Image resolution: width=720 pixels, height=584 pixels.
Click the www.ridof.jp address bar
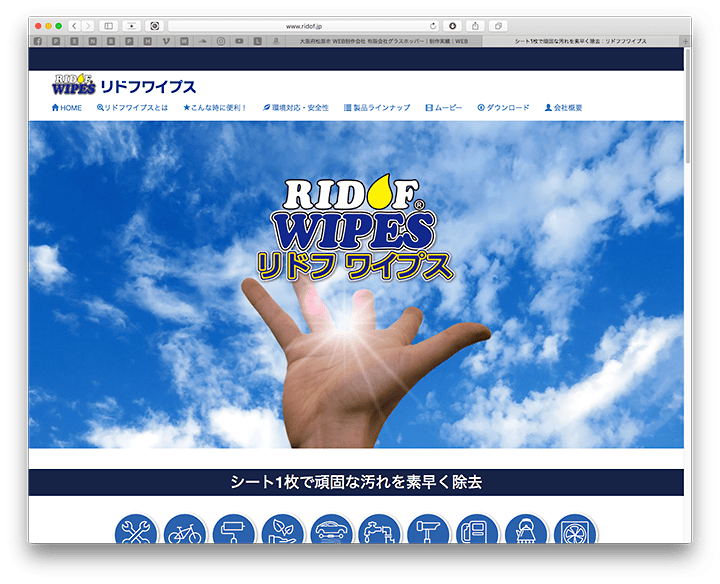[304, 26]
